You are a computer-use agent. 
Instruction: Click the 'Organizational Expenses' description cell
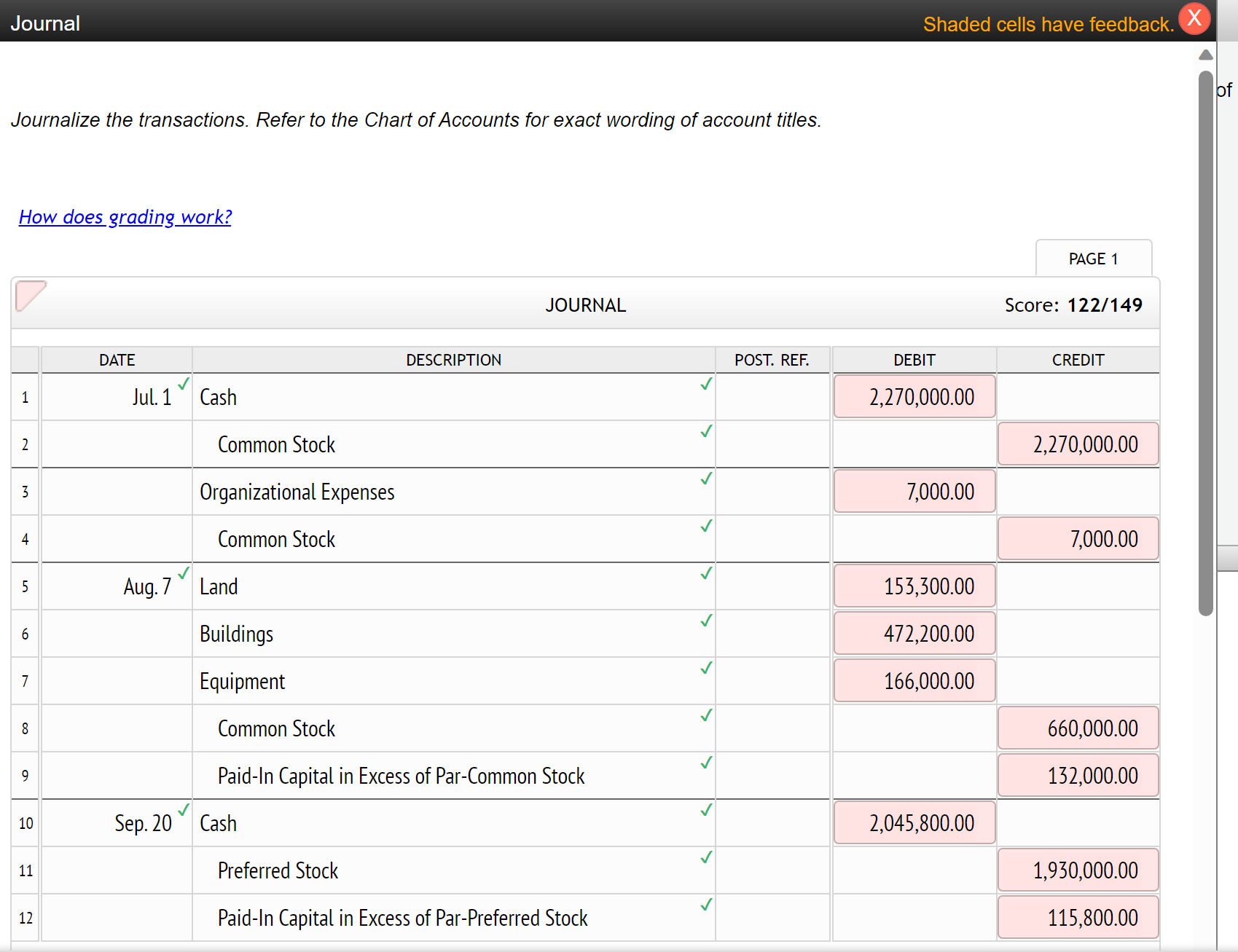[453, 492]
